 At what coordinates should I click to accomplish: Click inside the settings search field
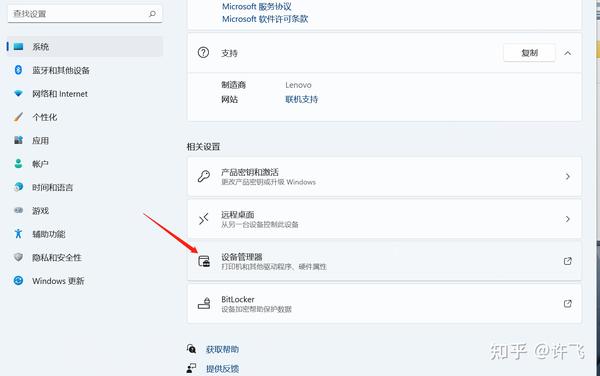(85, 14)
